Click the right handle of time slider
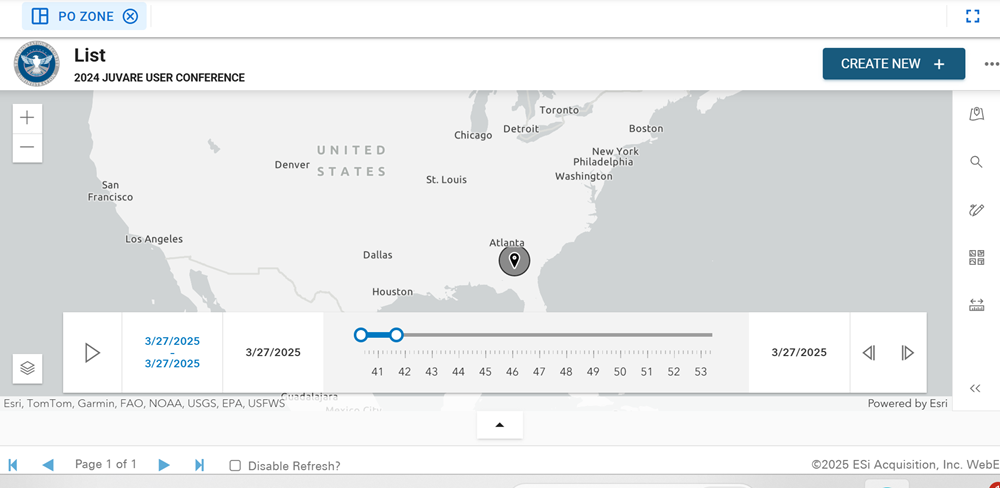 [396, 335]
